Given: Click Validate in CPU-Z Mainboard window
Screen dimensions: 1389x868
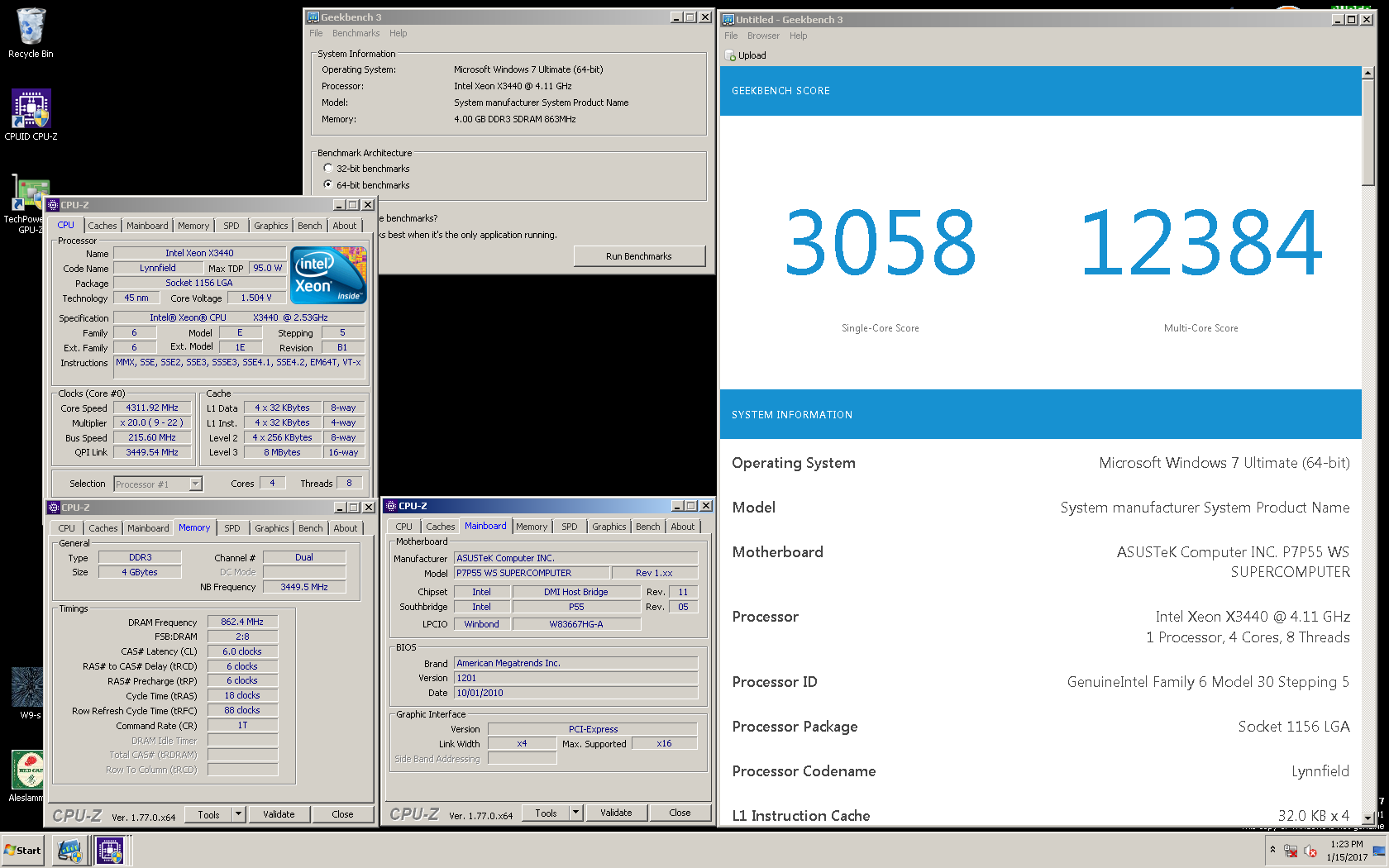Looking at the screenshot, I should (x=616, y=813).
